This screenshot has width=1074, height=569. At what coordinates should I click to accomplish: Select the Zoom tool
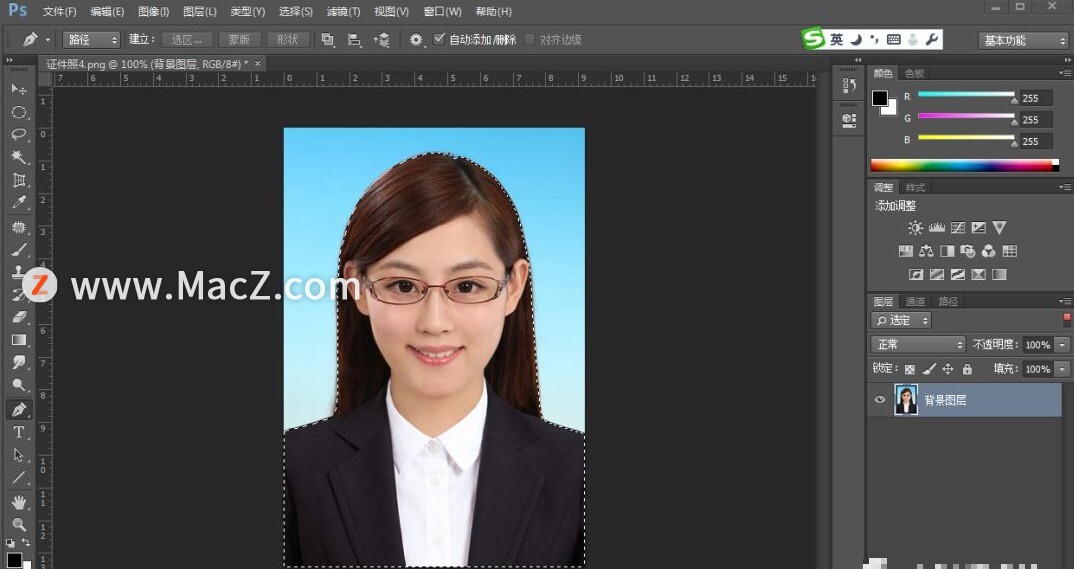(18, 525)
